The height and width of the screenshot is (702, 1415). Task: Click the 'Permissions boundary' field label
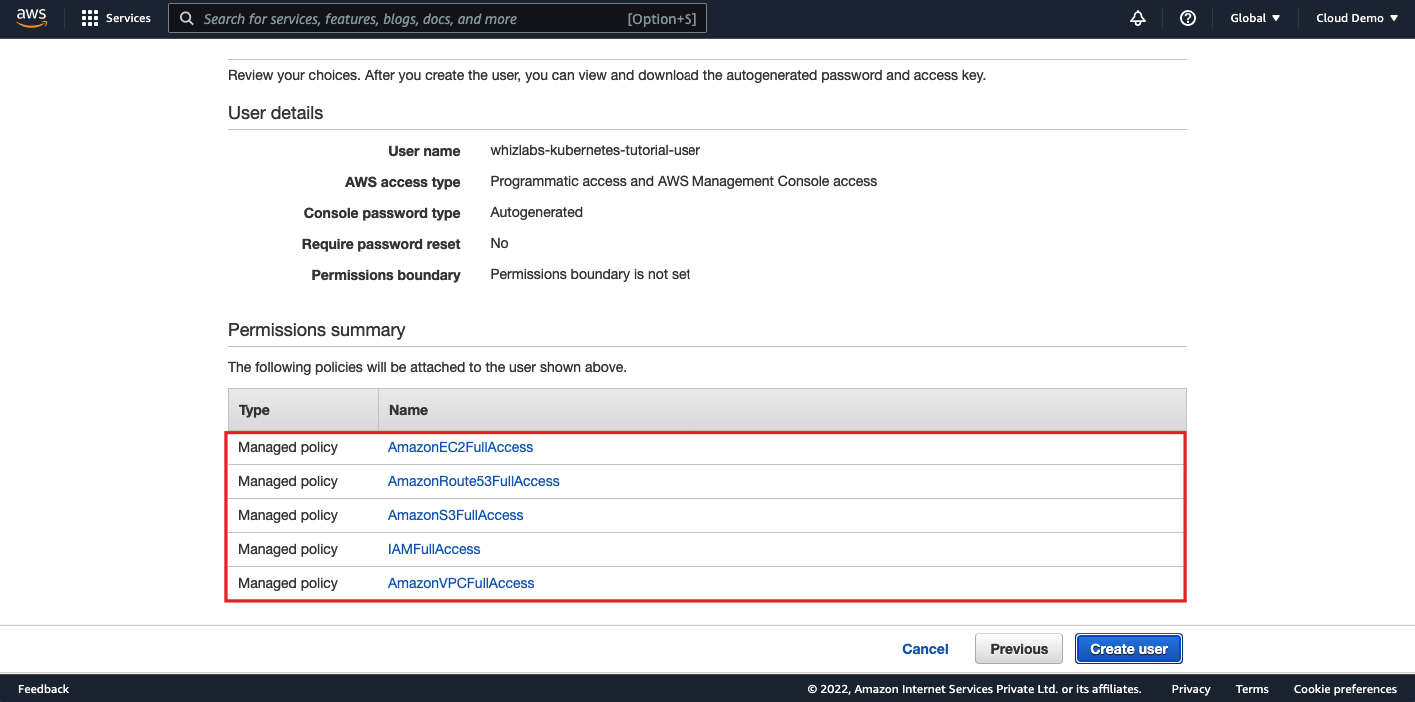coord(386,275)
